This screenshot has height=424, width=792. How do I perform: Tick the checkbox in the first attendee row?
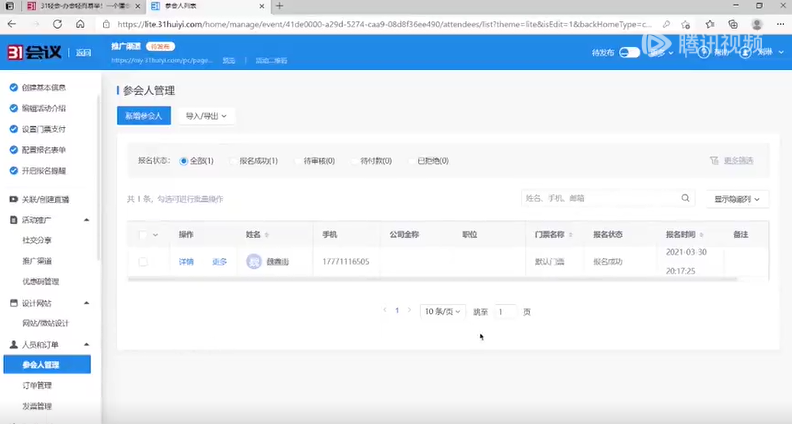(143, 261)
